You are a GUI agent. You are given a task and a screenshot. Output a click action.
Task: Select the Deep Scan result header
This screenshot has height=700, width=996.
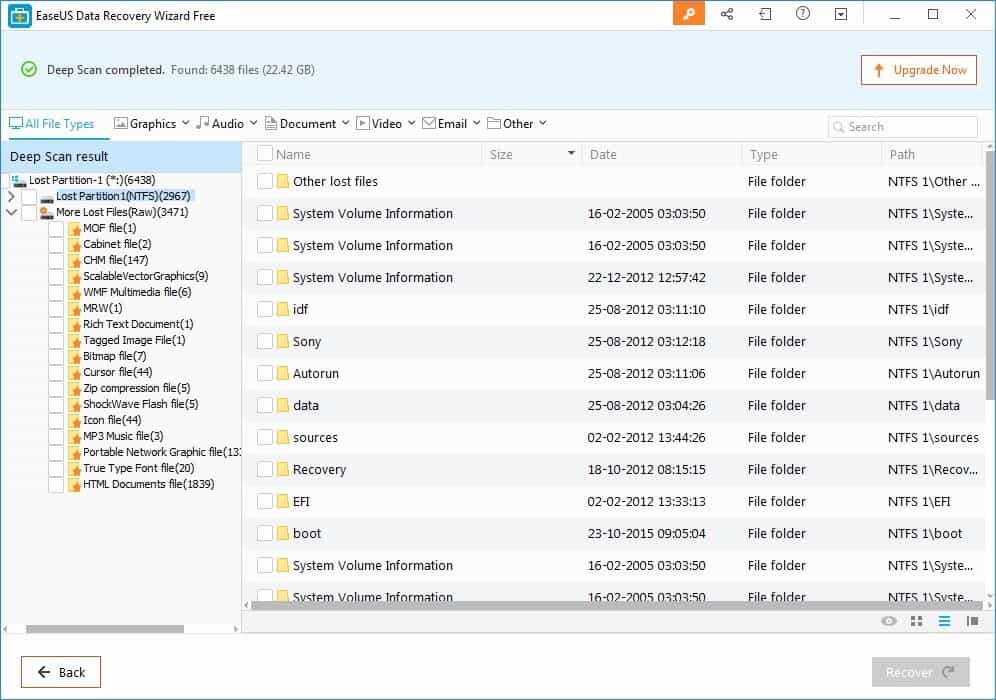click(121, 156)
